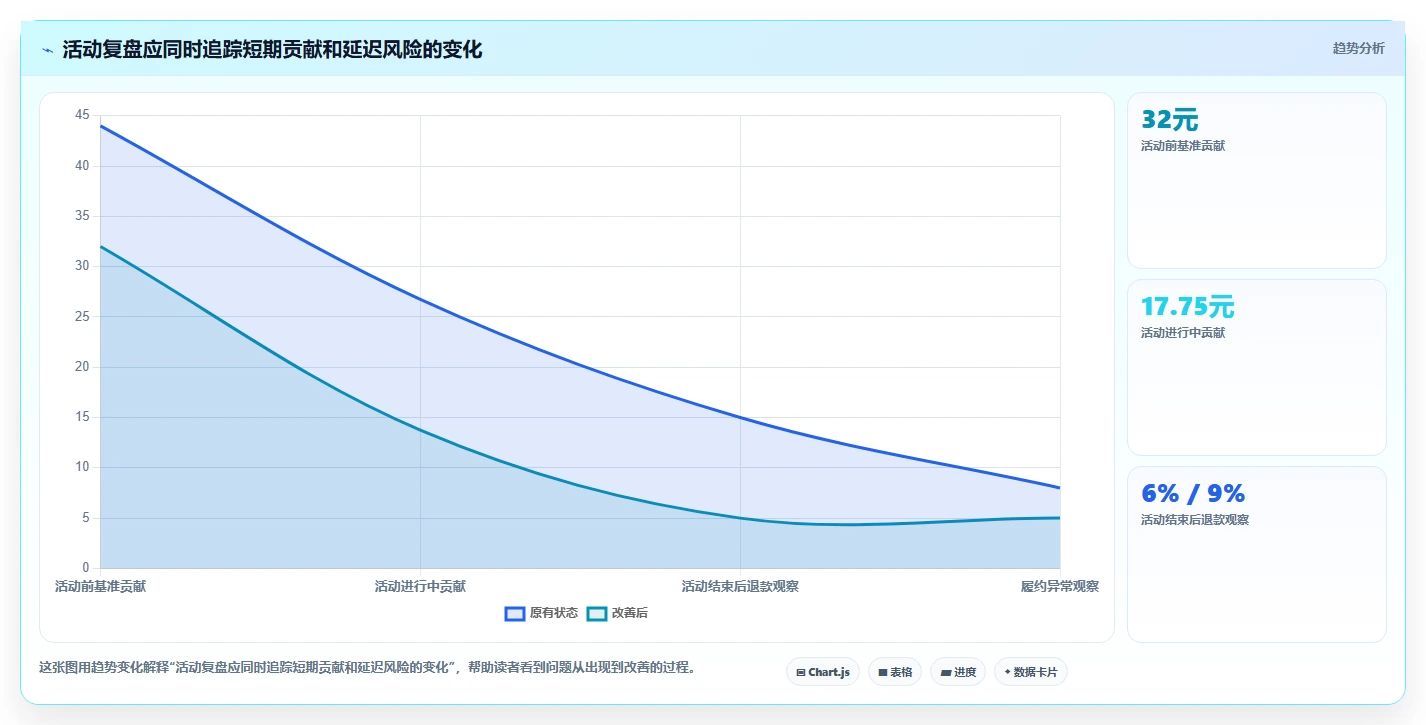Image resolution: width=1426 pixels, height=725 pixels.
Task: Click the x-axis label 活动结束后退款观察
Action: coord(740,586)
